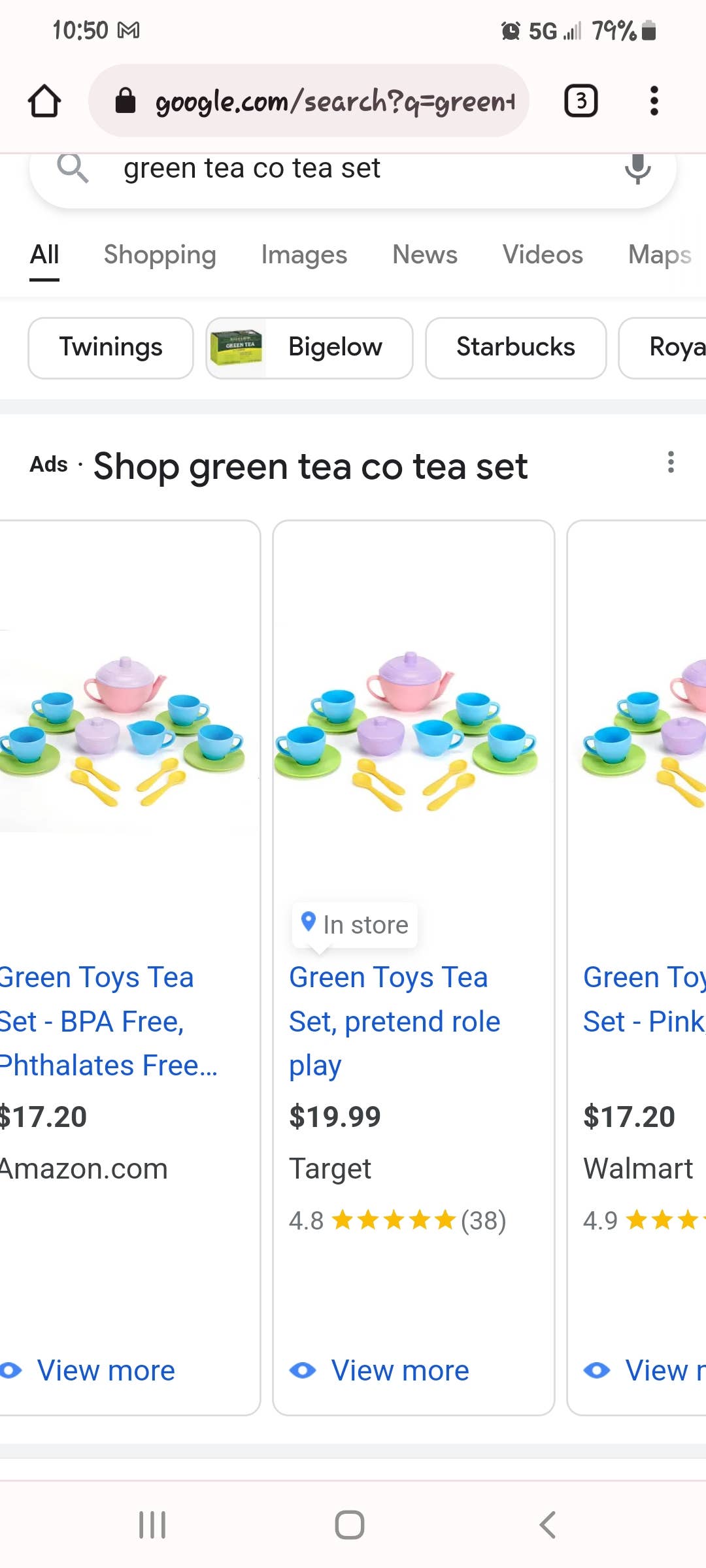Tap the In store location badge
Viewport: 706px width, 1568px height.
[355, 924]
